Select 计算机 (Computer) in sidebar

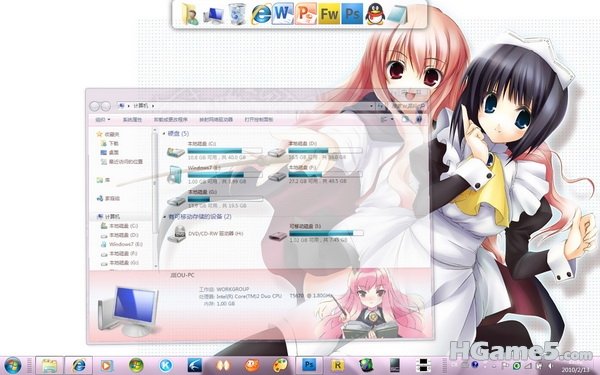coord(109,217)
